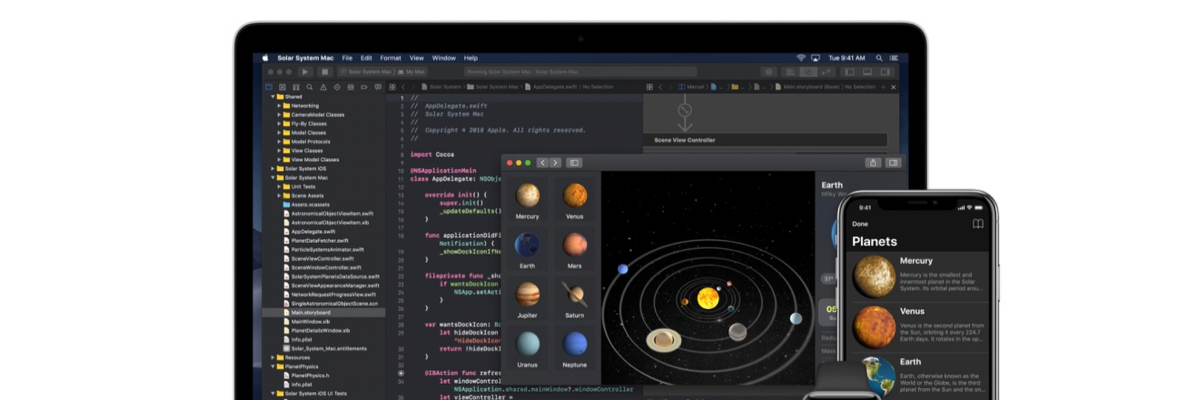The width and height of the screenshot is (1200, 400).
Task: Open the Find navigator magnifier icon
Action: [310, 87]
